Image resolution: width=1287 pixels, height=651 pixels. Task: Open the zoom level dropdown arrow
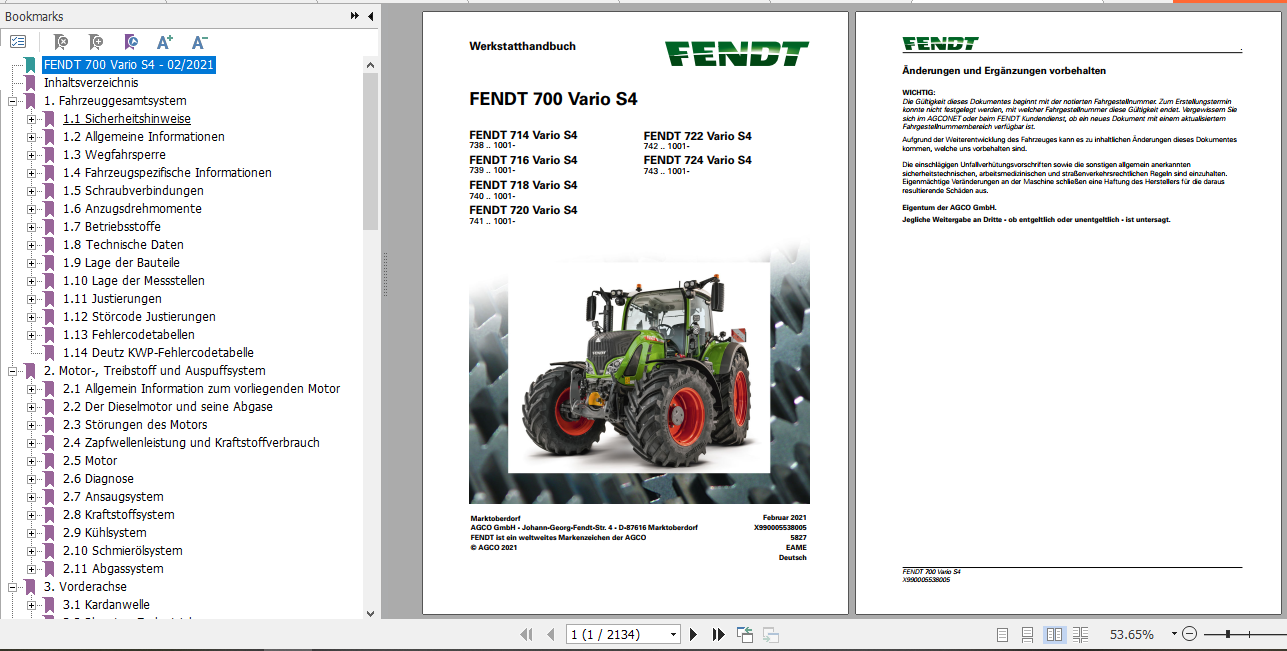(x=1172, y=634)
